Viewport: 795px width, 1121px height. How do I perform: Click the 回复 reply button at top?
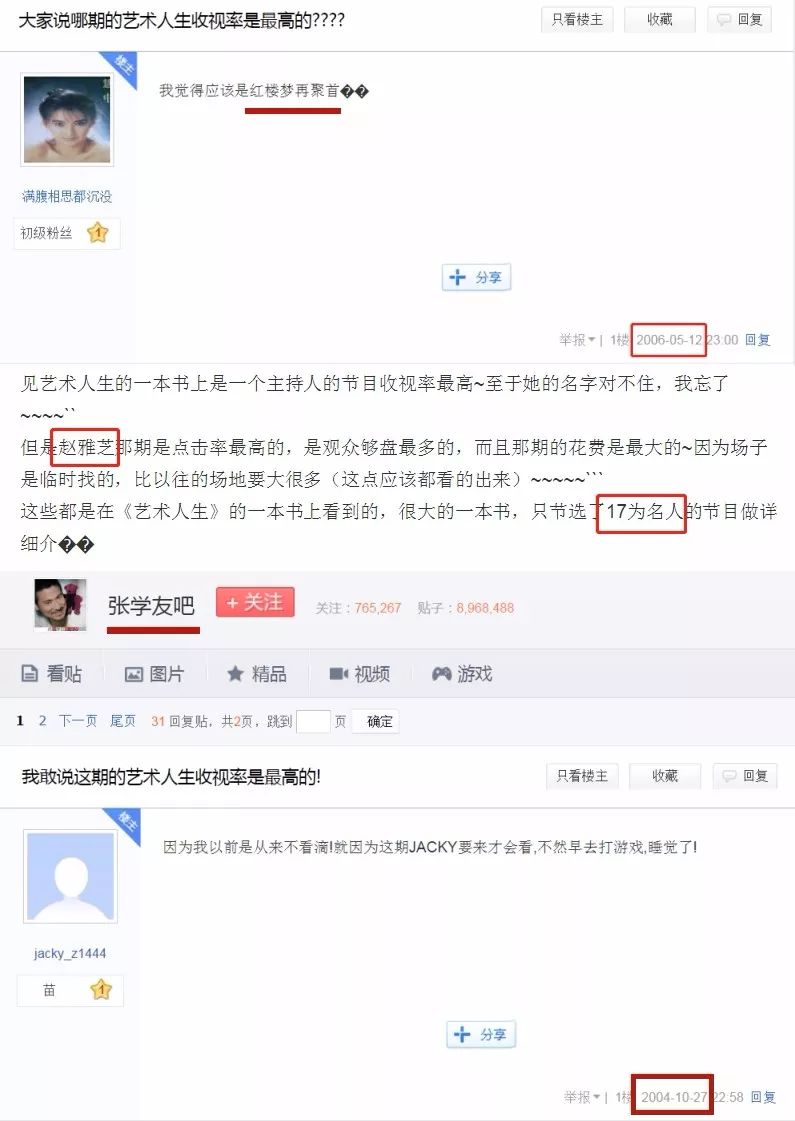tap(740, 19)
